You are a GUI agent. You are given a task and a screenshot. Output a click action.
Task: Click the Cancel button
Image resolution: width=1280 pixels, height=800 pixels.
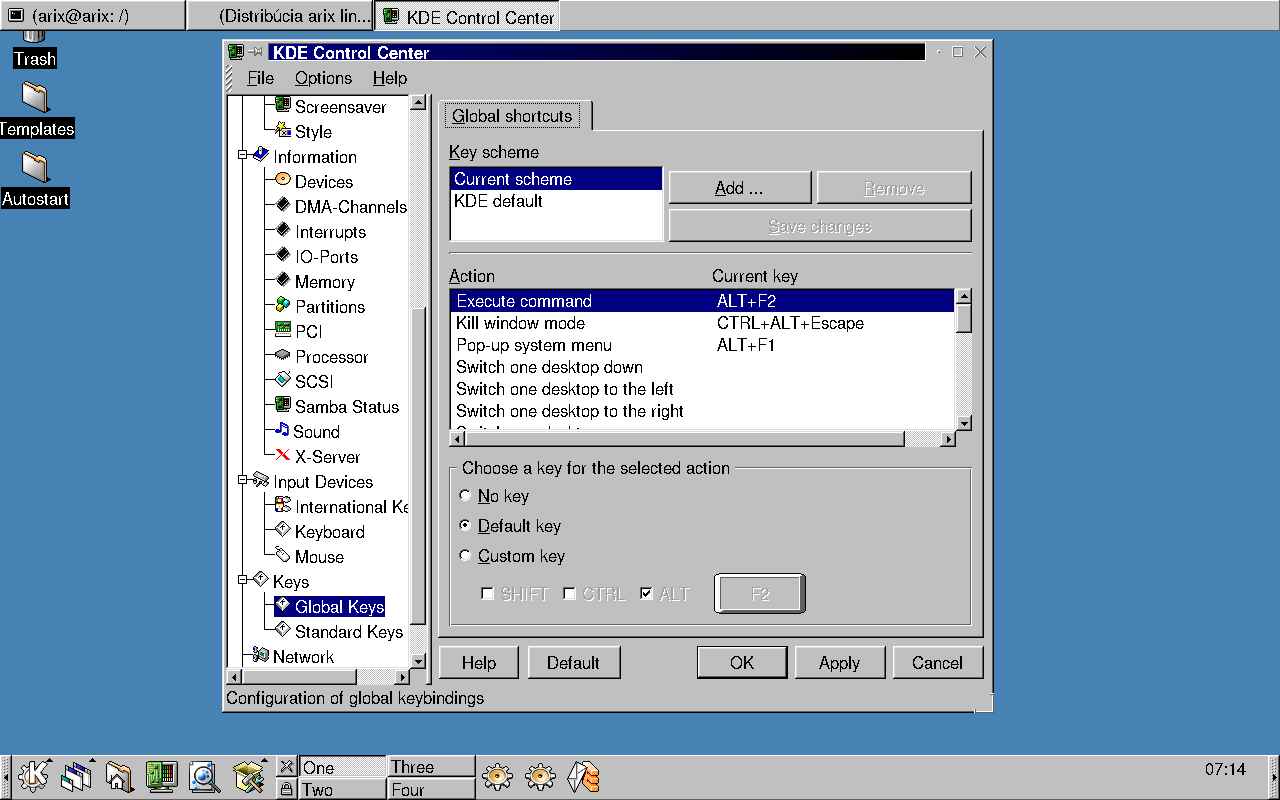pos(937,662)
